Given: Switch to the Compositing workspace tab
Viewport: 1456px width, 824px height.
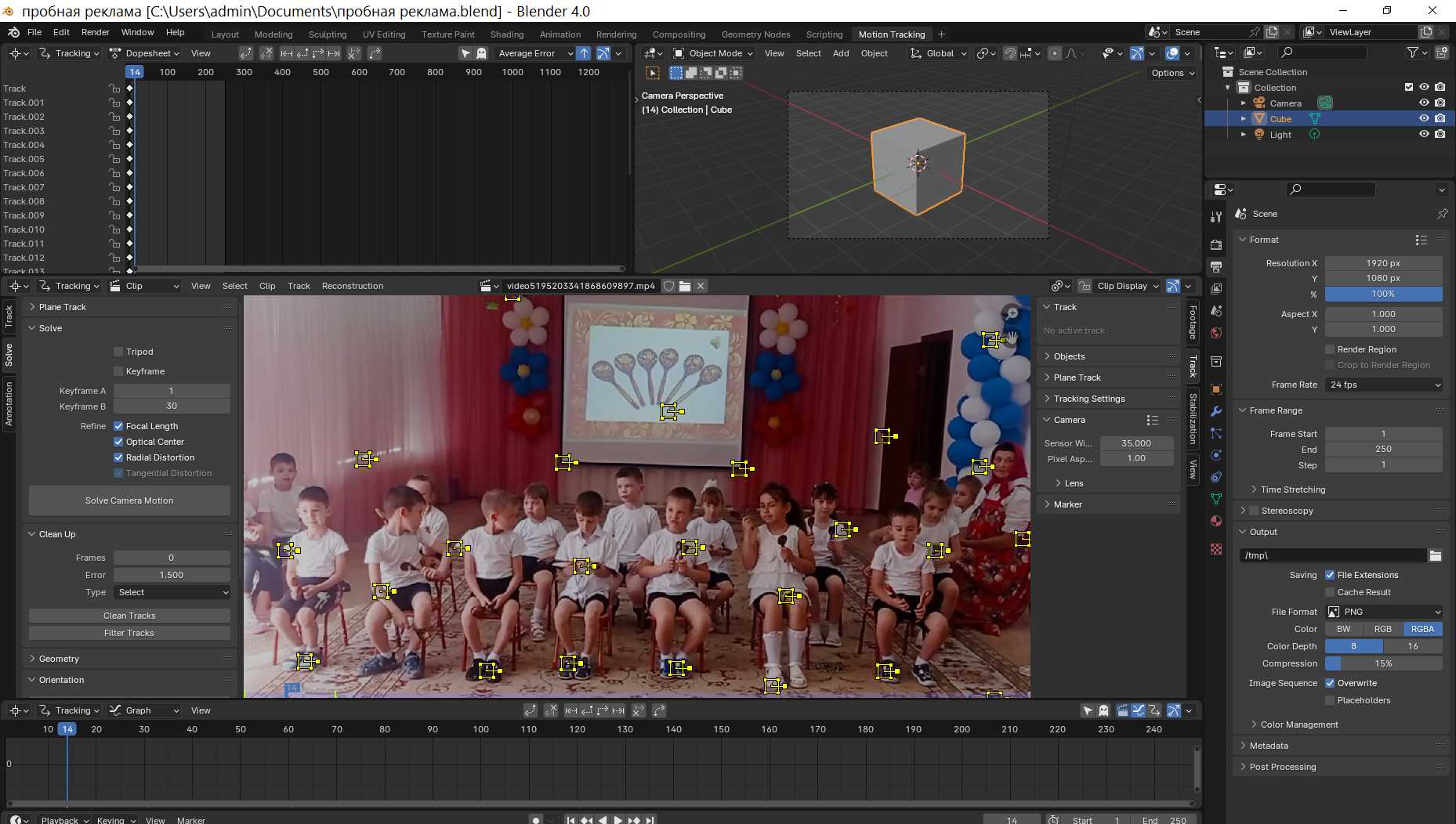Looking at the screenshot, I should [x=679, y=34].
